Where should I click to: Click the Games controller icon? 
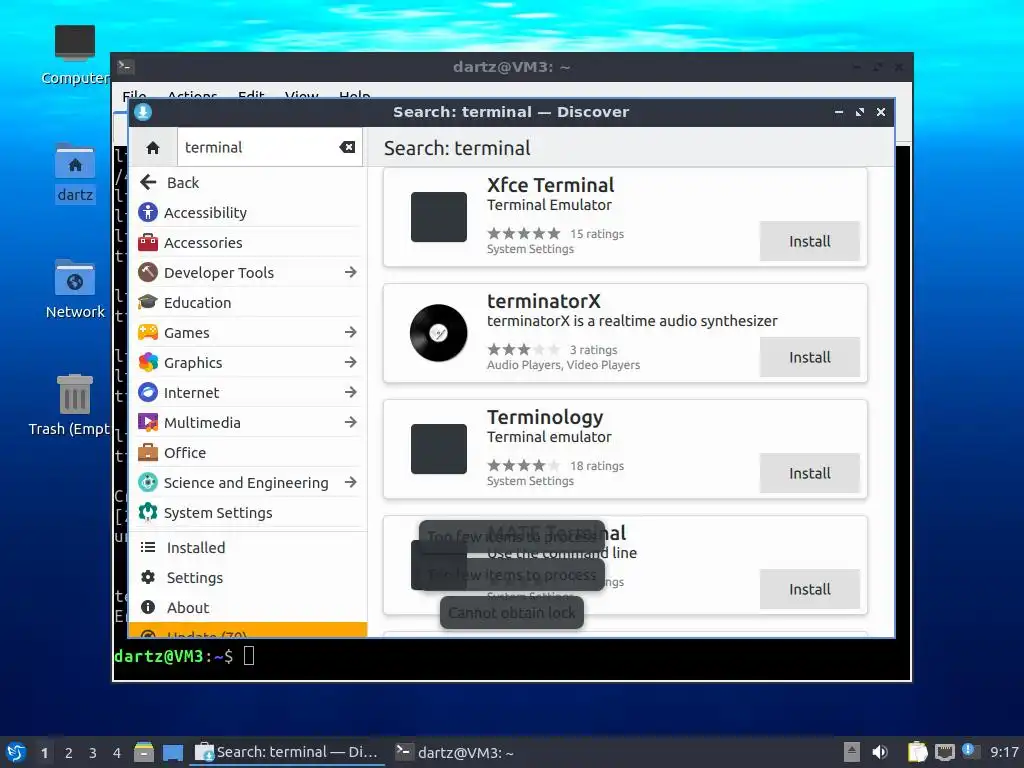148,332
